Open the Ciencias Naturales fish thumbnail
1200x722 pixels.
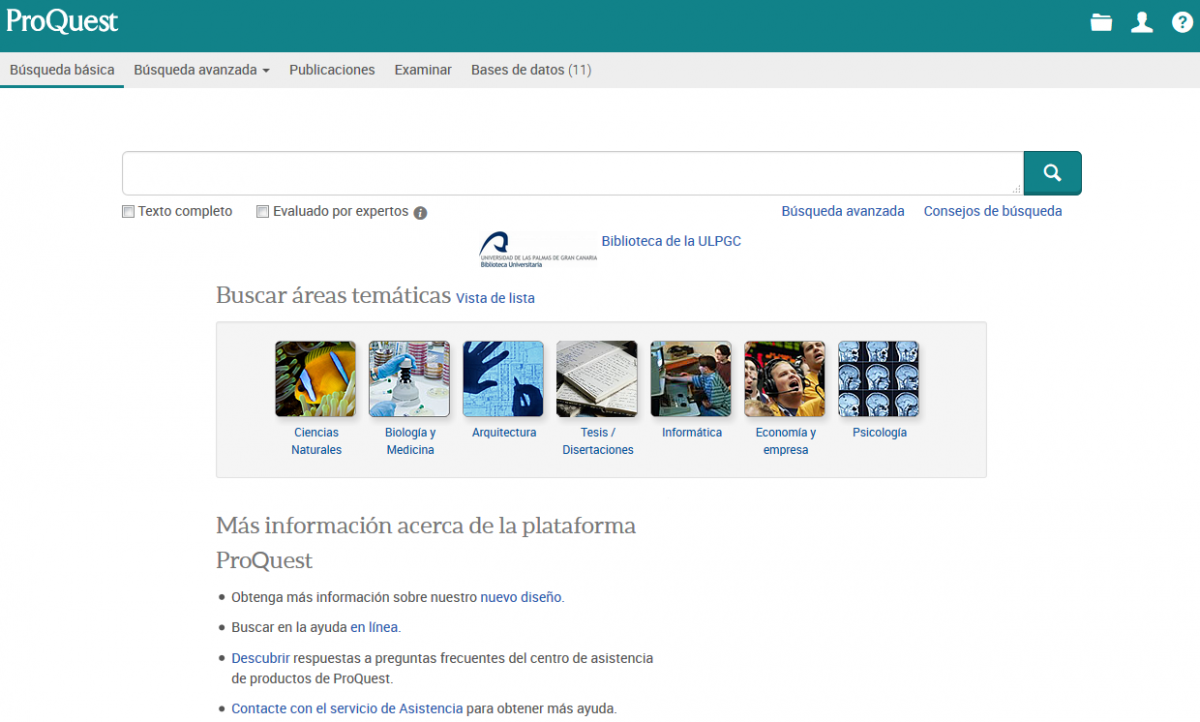tap(316, 379)
